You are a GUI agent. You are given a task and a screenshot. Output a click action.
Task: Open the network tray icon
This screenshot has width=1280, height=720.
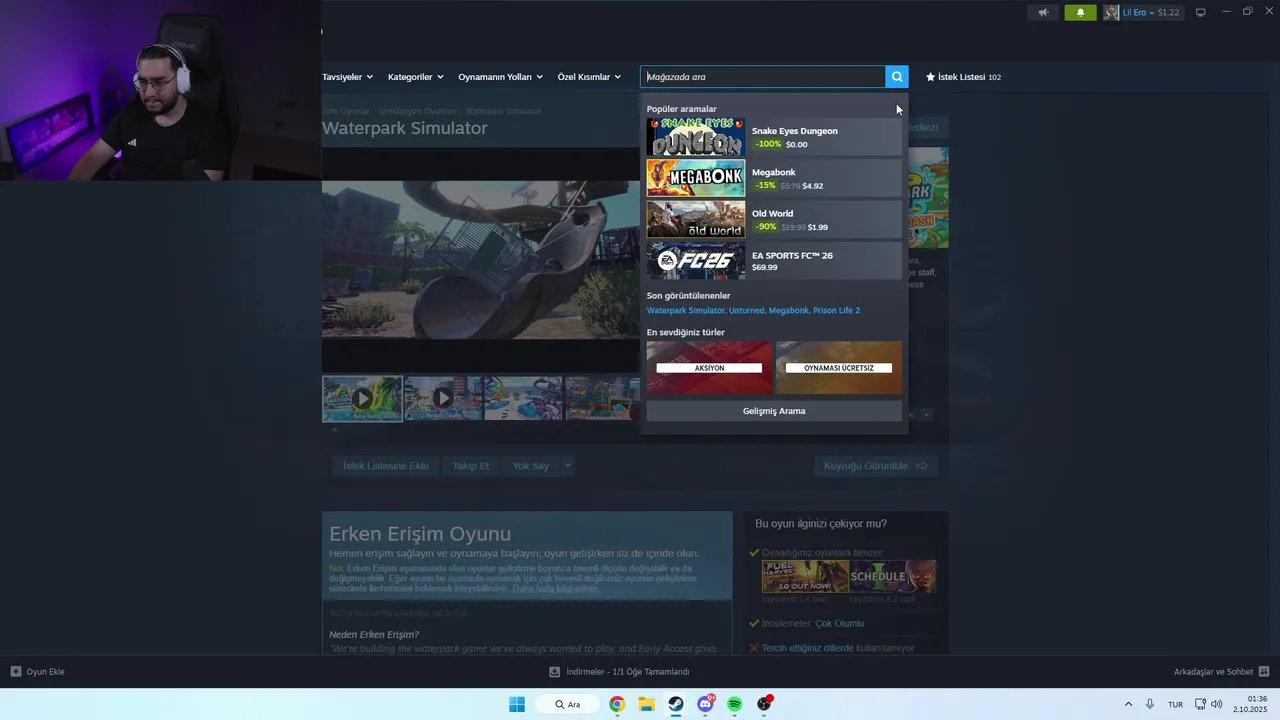click(x=1201, y=704)
